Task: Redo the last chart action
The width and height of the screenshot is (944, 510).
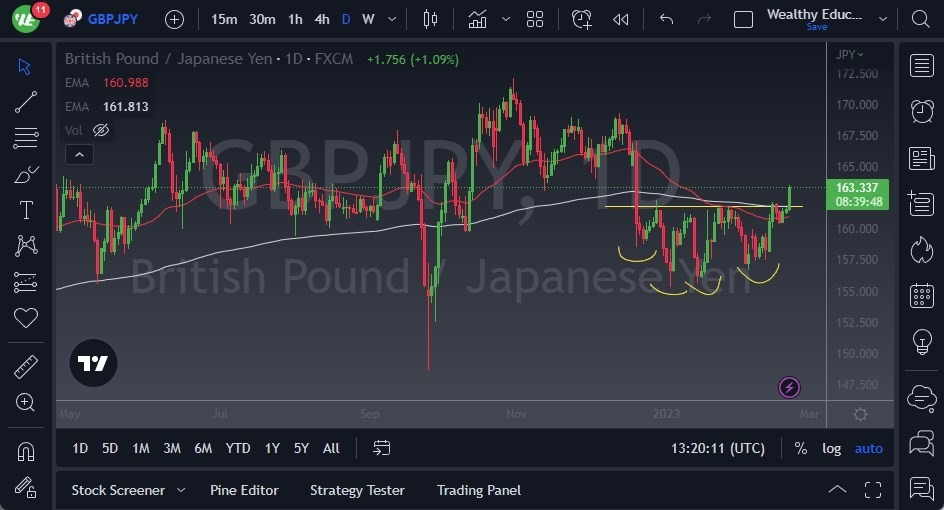Action: click(x=704, y=19)
